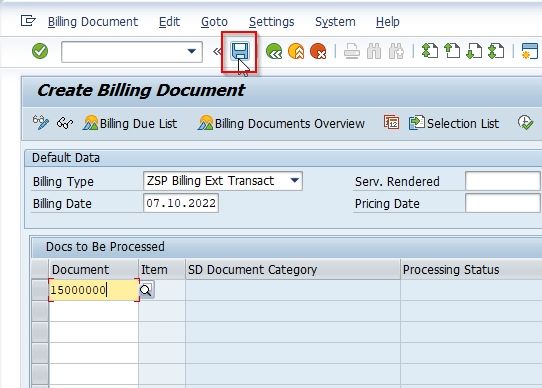542x388 pixels.
Task: Click the Save floppy disk icon
Action: click(x=240, y=52)
